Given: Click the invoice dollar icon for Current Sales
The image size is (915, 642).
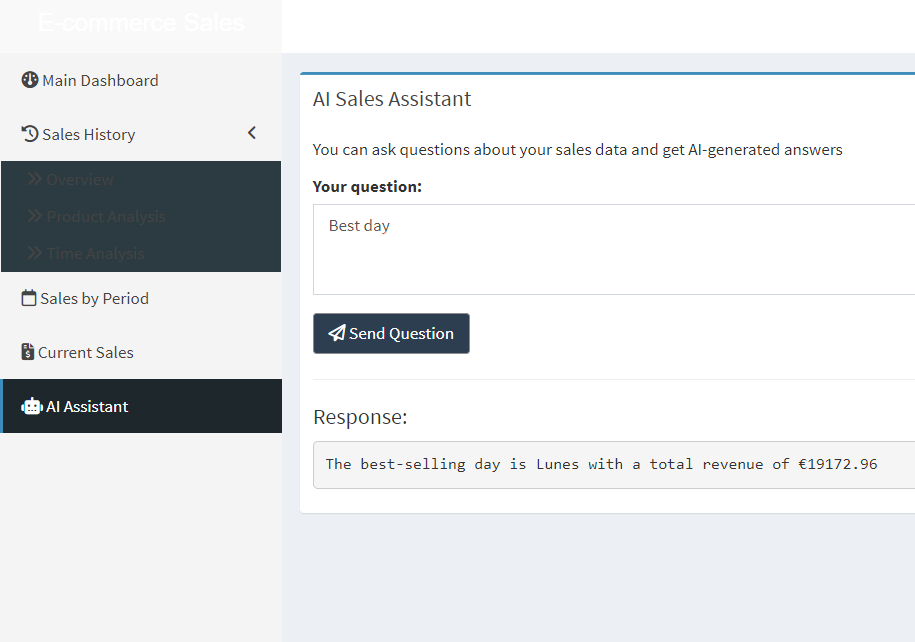Looking at the screenshot, I should [27, 352].
